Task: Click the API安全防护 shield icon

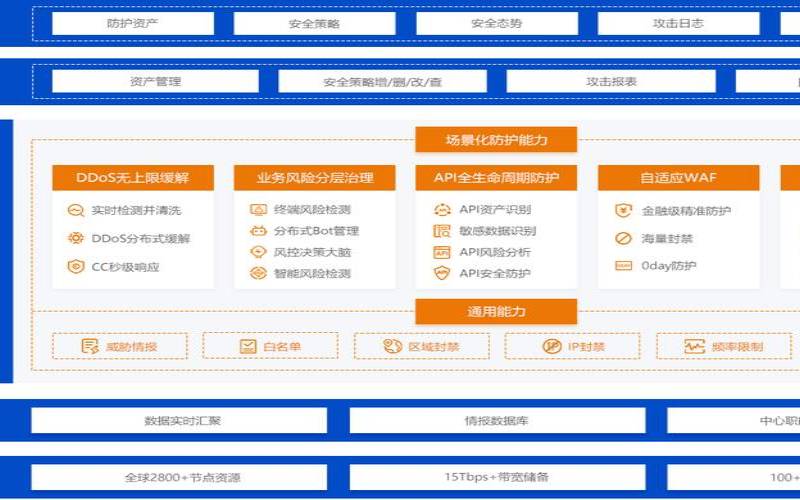Action: pos(442,273)
